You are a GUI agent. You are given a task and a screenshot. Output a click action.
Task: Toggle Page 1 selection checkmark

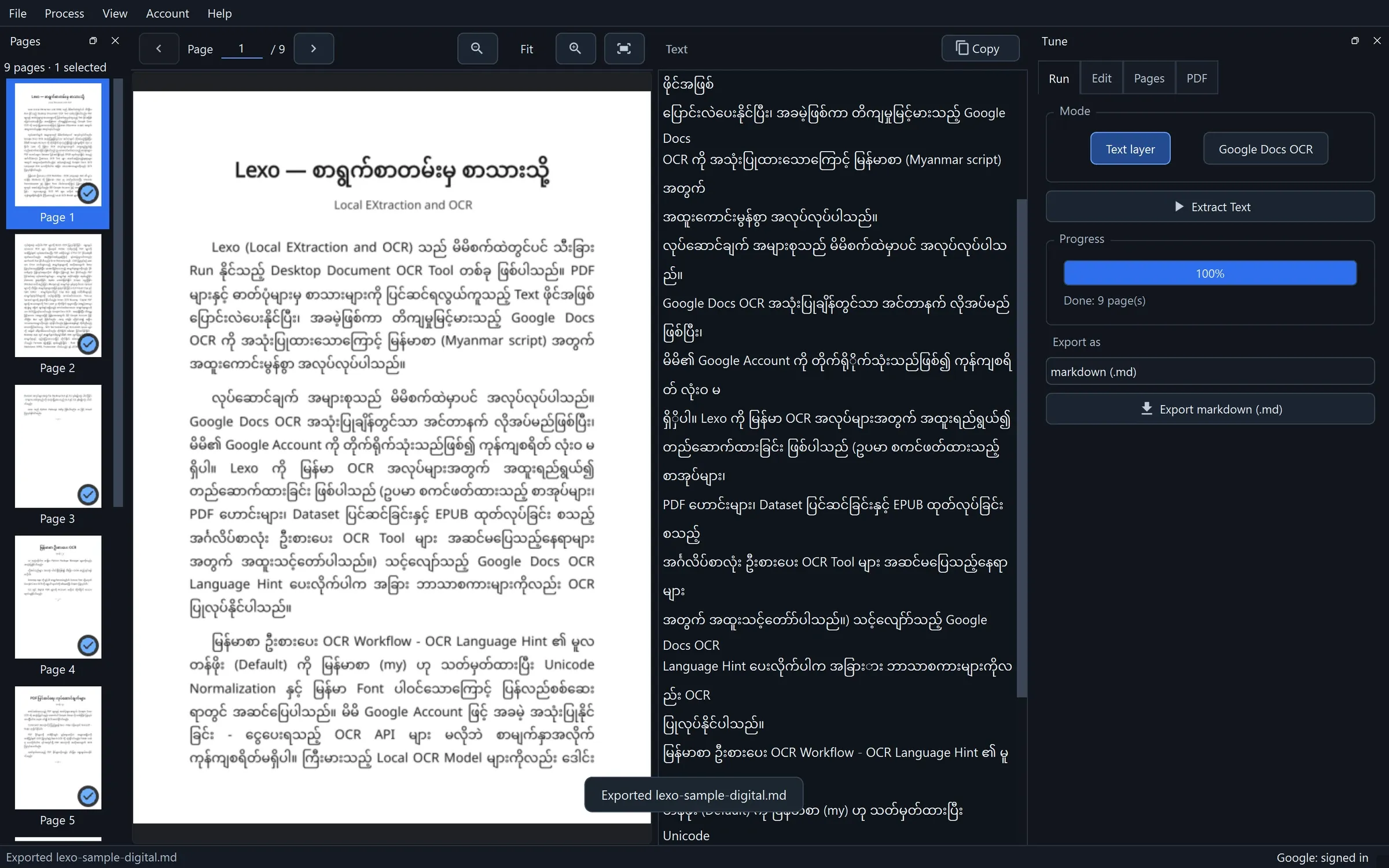click(88, 193)
